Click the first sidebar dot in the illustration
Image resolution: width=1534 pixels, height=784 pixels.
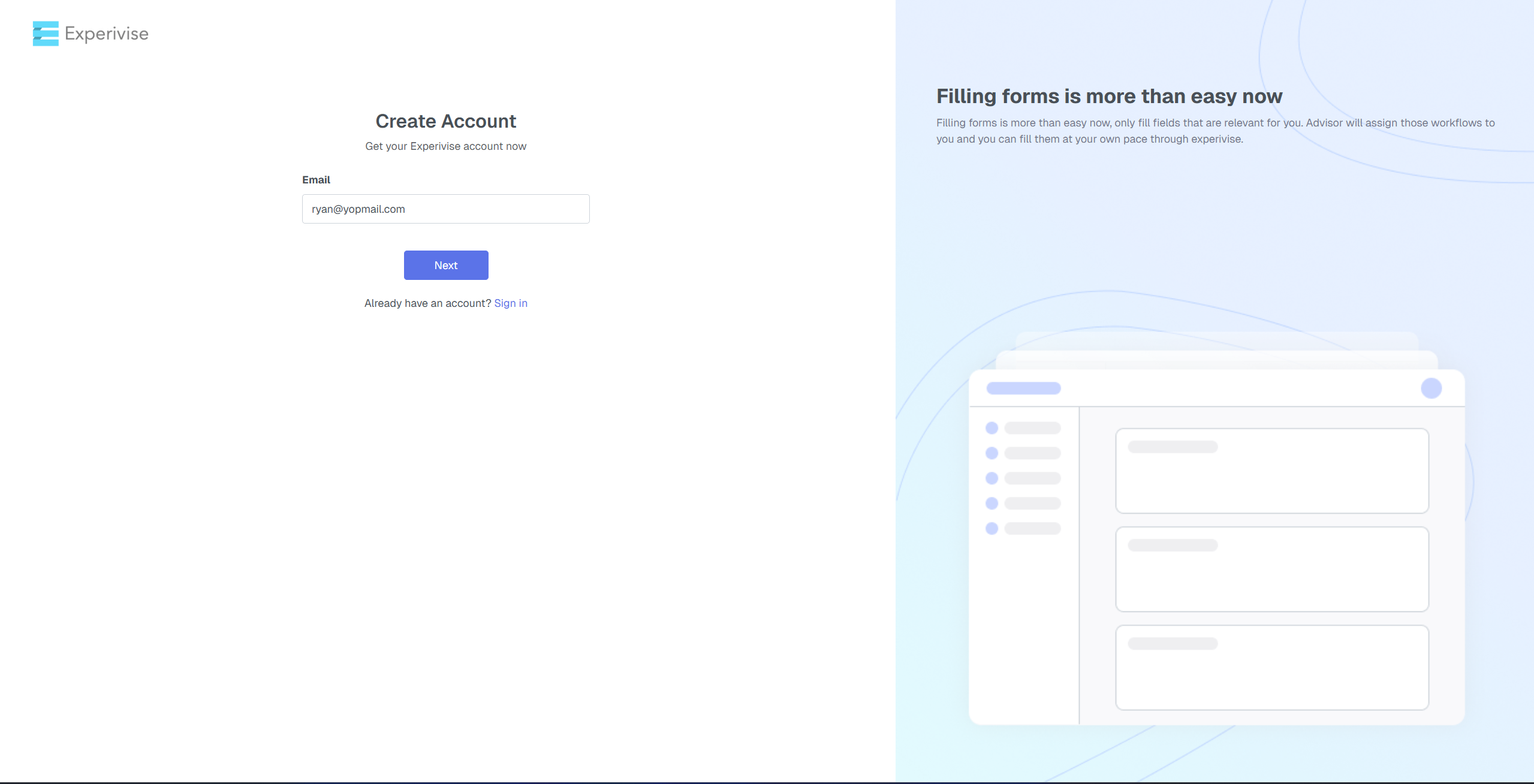pos(991,428)
